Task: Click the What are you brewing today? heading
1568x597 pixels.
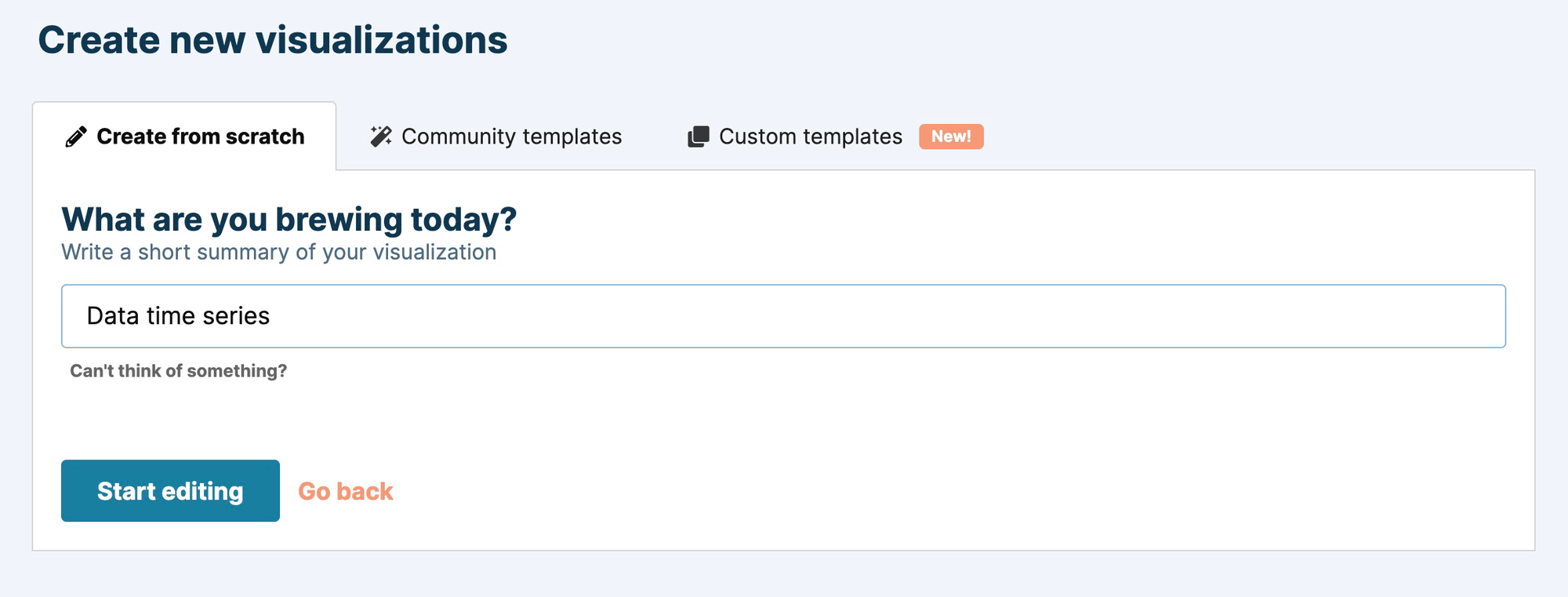Action: (289, 220)
